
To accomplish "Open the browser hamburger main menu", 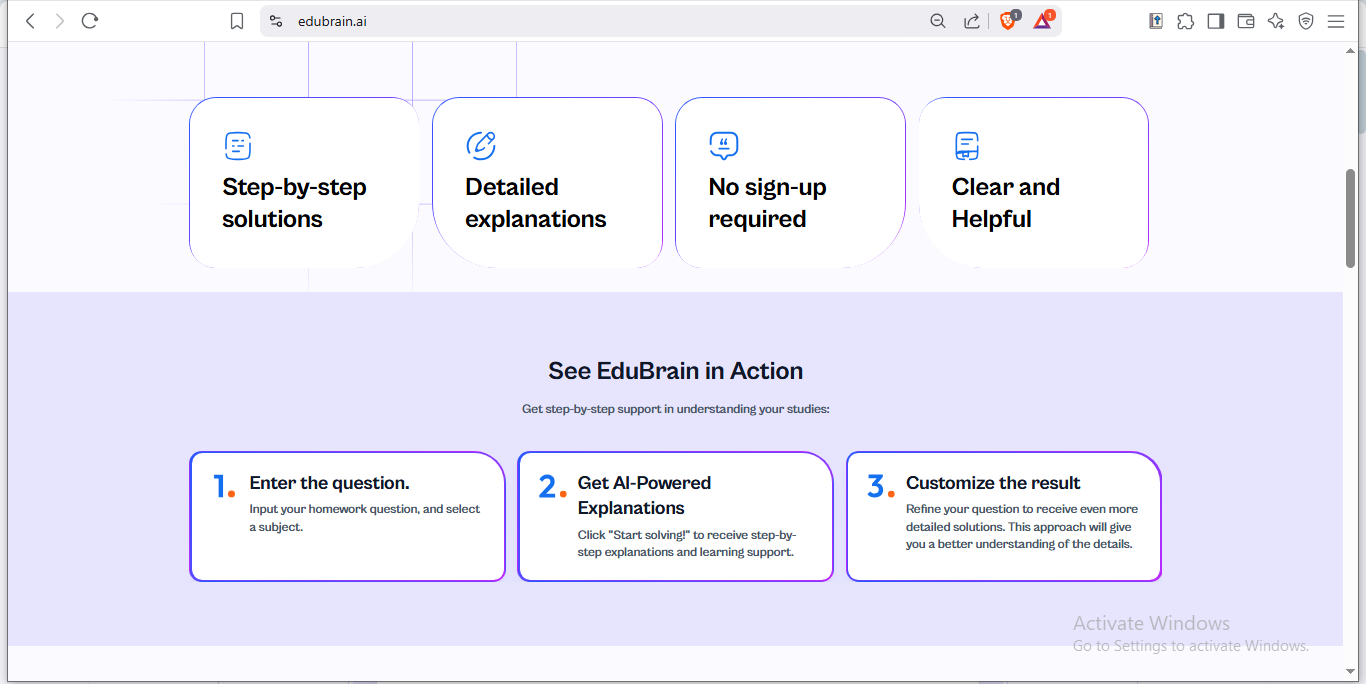I will tap(1336, 21).
